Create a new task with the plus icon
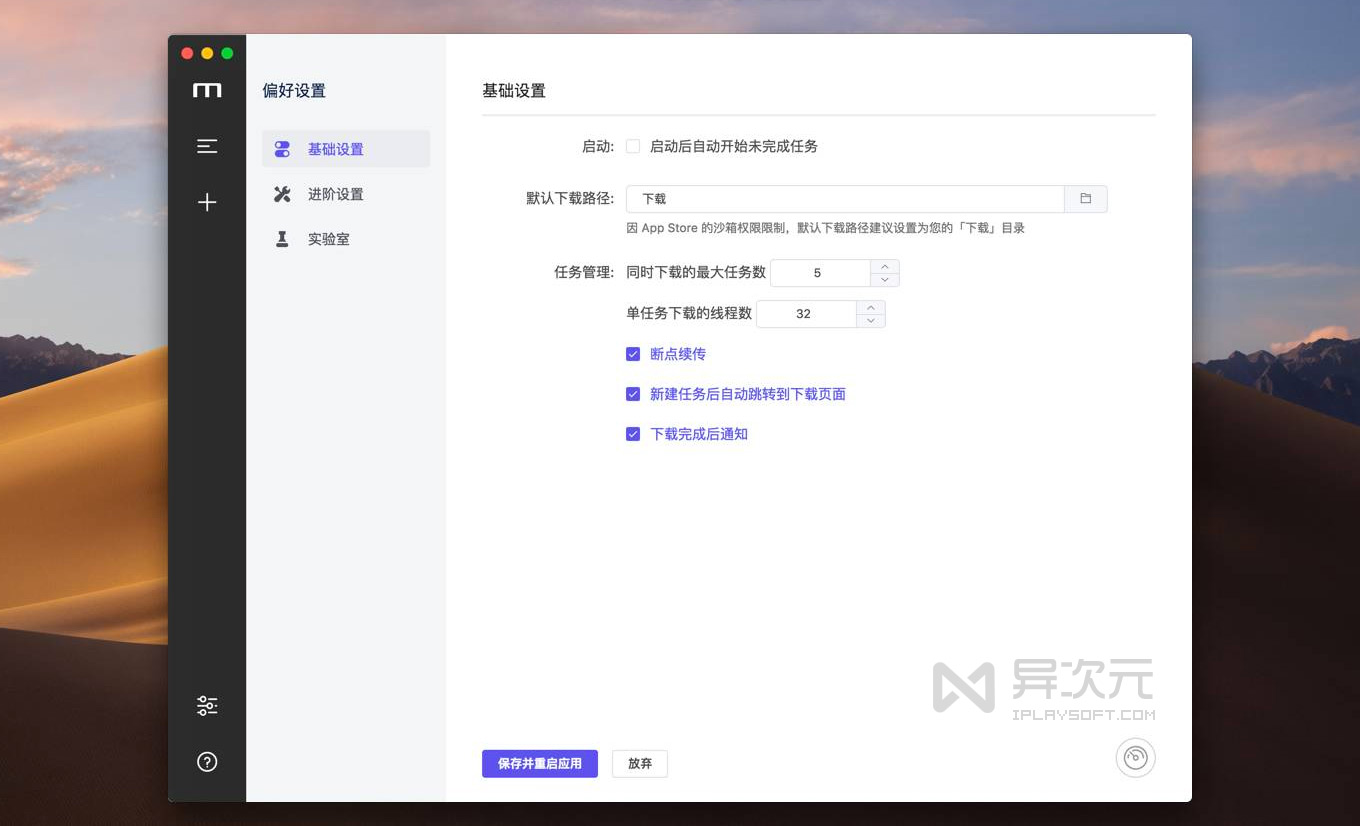 pyautogui.click(x=207, y=202)
